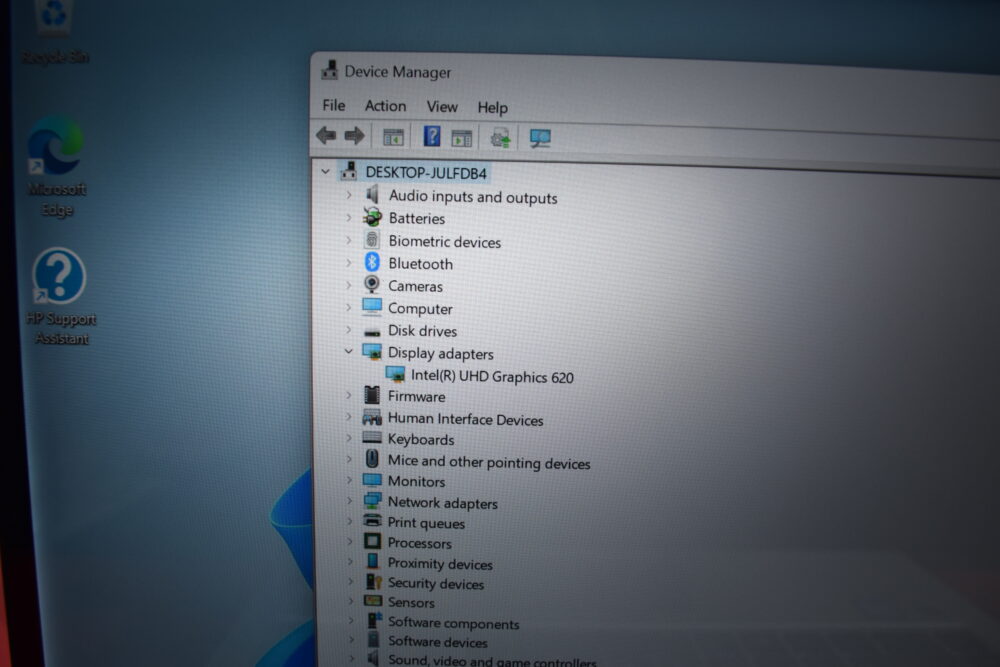Select the Print queues label
Screen dimensions: 1000x667
[x=426, y=523]
